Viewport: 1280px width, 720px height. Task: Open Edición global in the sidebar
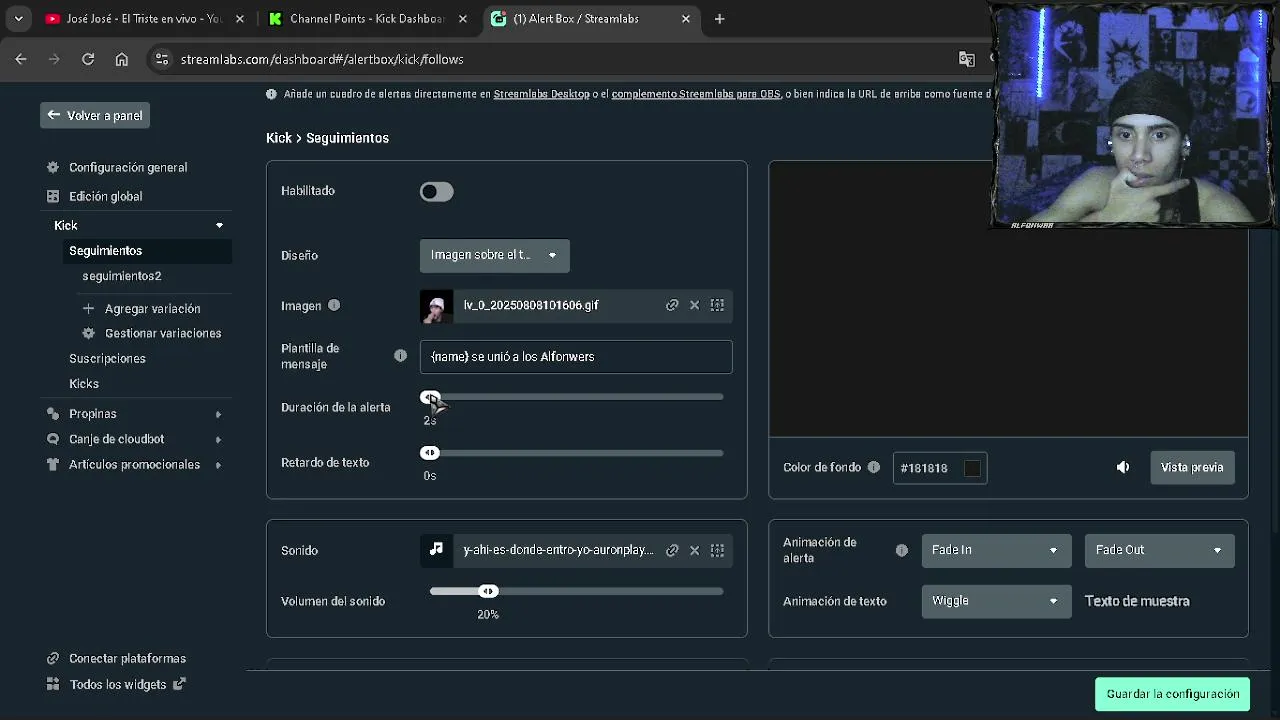point(105,196)
